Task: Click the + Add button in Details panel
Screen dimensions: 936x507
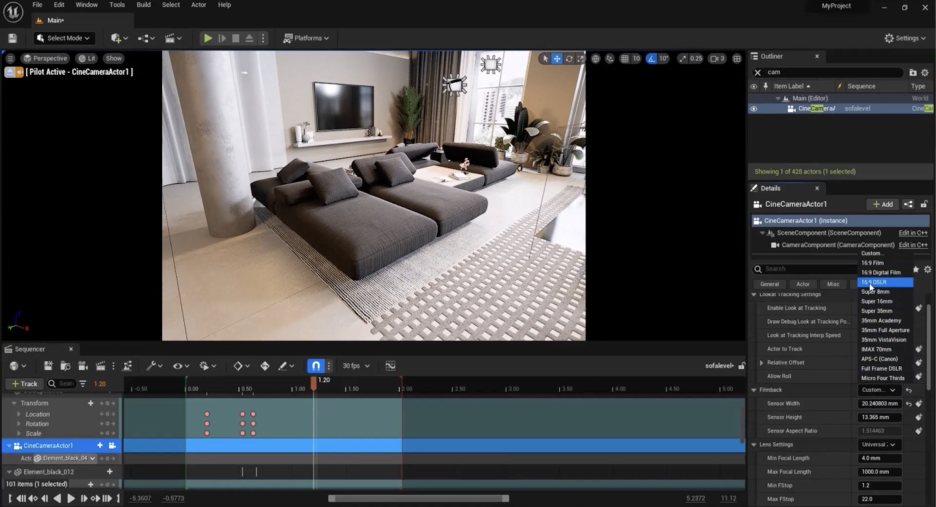Action: click(882, 204)
